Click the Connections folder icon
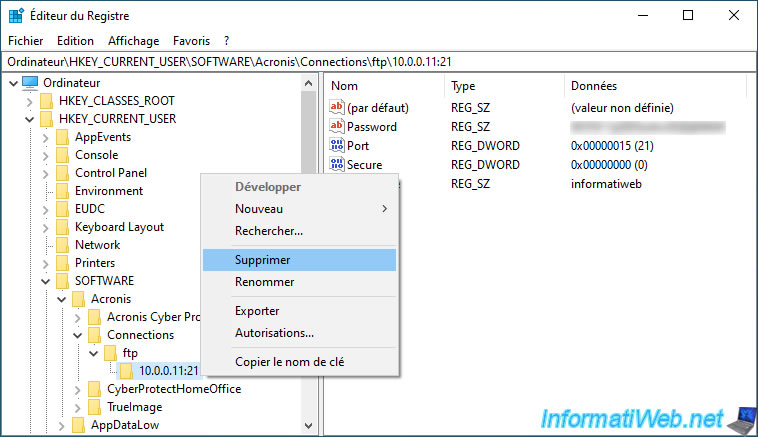This screenshot has height=437, width=758. click(x=95, y=335)
